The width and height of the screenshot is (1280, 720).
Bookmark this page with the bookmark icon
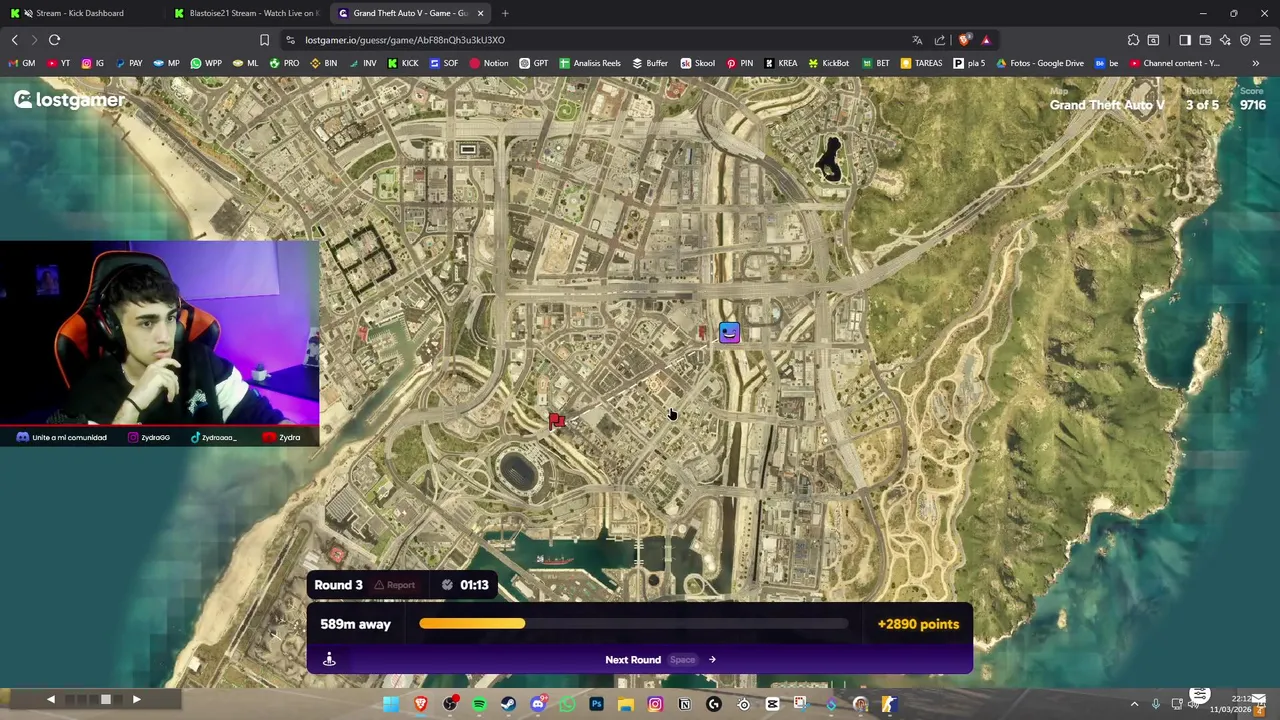click(264, 40)
